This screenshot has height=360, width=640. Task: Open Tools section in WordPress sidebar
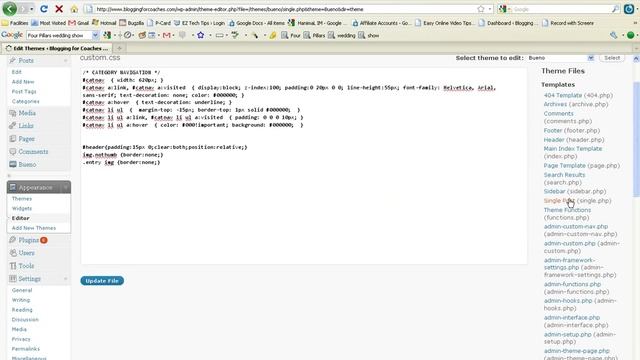26,266
